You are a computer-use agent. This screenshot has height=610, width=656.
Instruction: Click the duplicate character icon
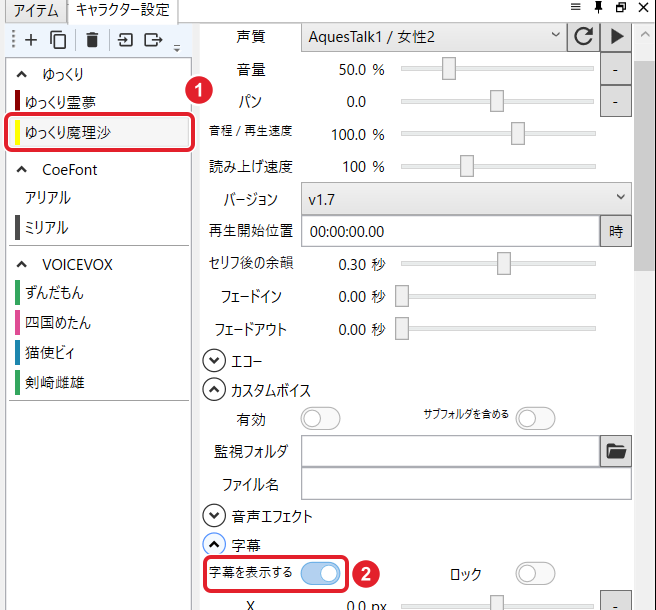click(x=58, y=40)
